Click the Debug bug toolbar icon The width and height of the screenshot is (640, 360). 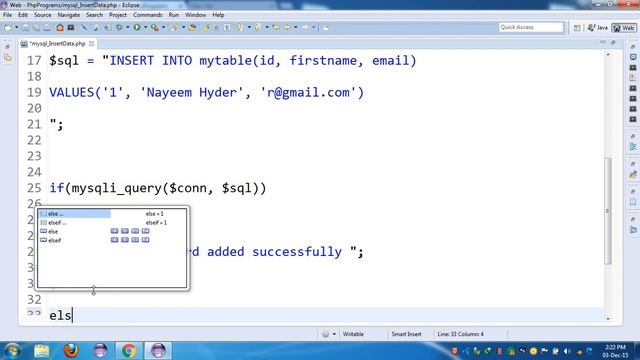pyautogui.click(x=120, y=27)
